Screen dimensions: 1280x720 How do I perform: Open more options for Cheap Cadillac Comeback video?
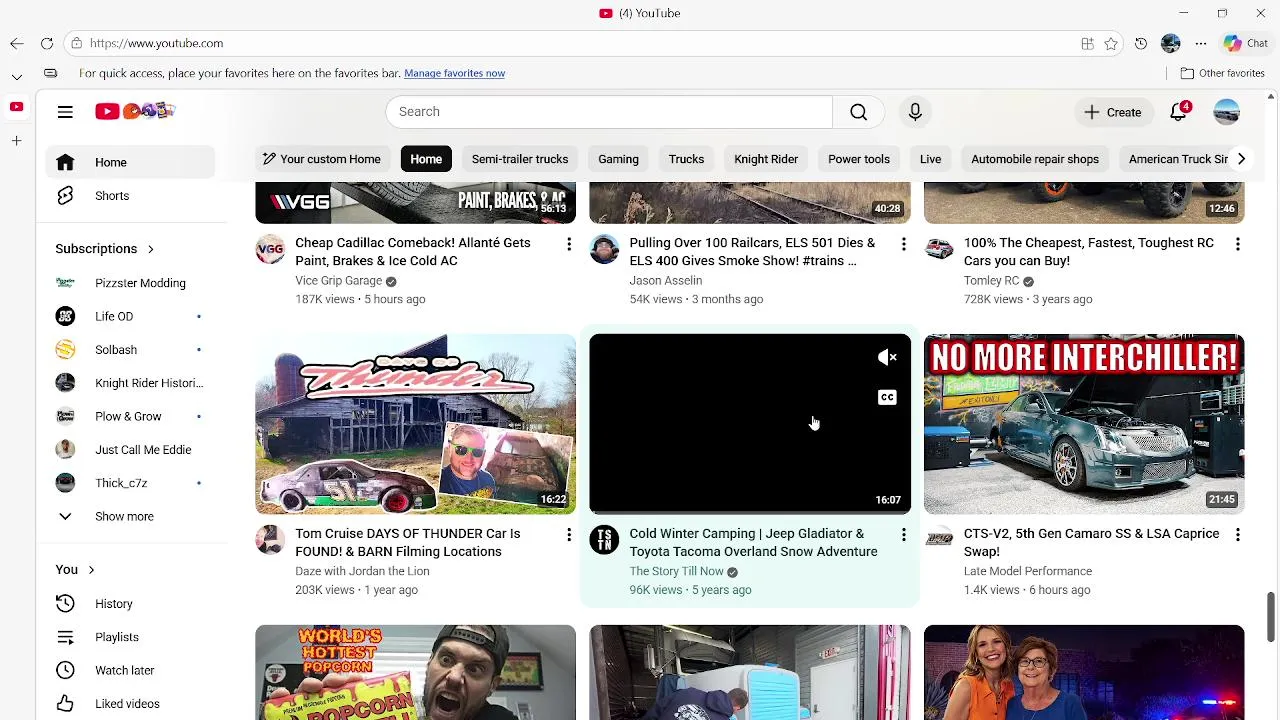pyautogui.click(x=569, y=244)
